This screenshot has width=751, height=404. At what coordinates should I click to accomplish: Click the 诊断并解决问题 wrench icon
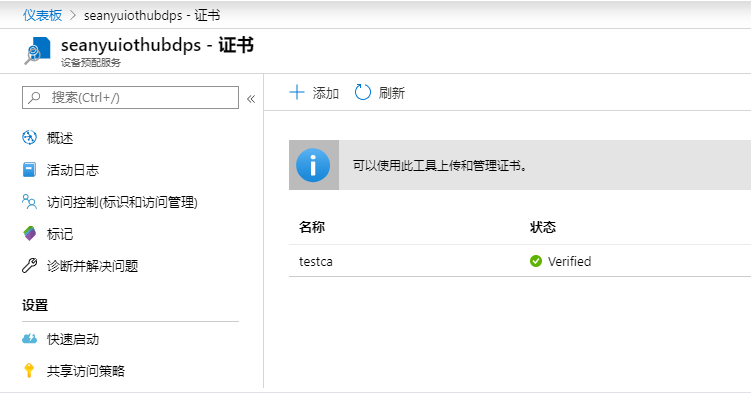[29, 266]
